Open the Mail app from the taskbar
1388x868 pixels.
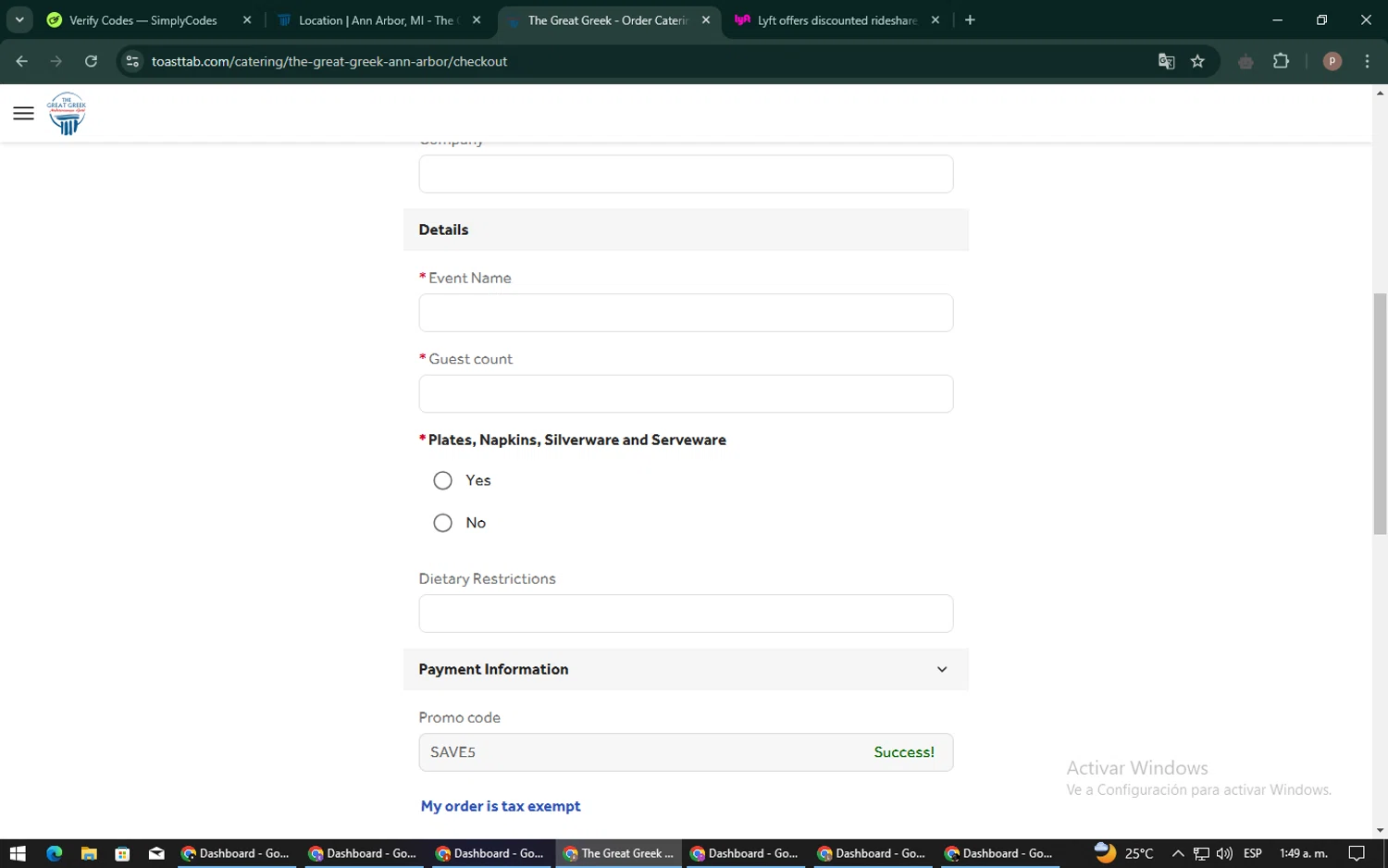156,853
